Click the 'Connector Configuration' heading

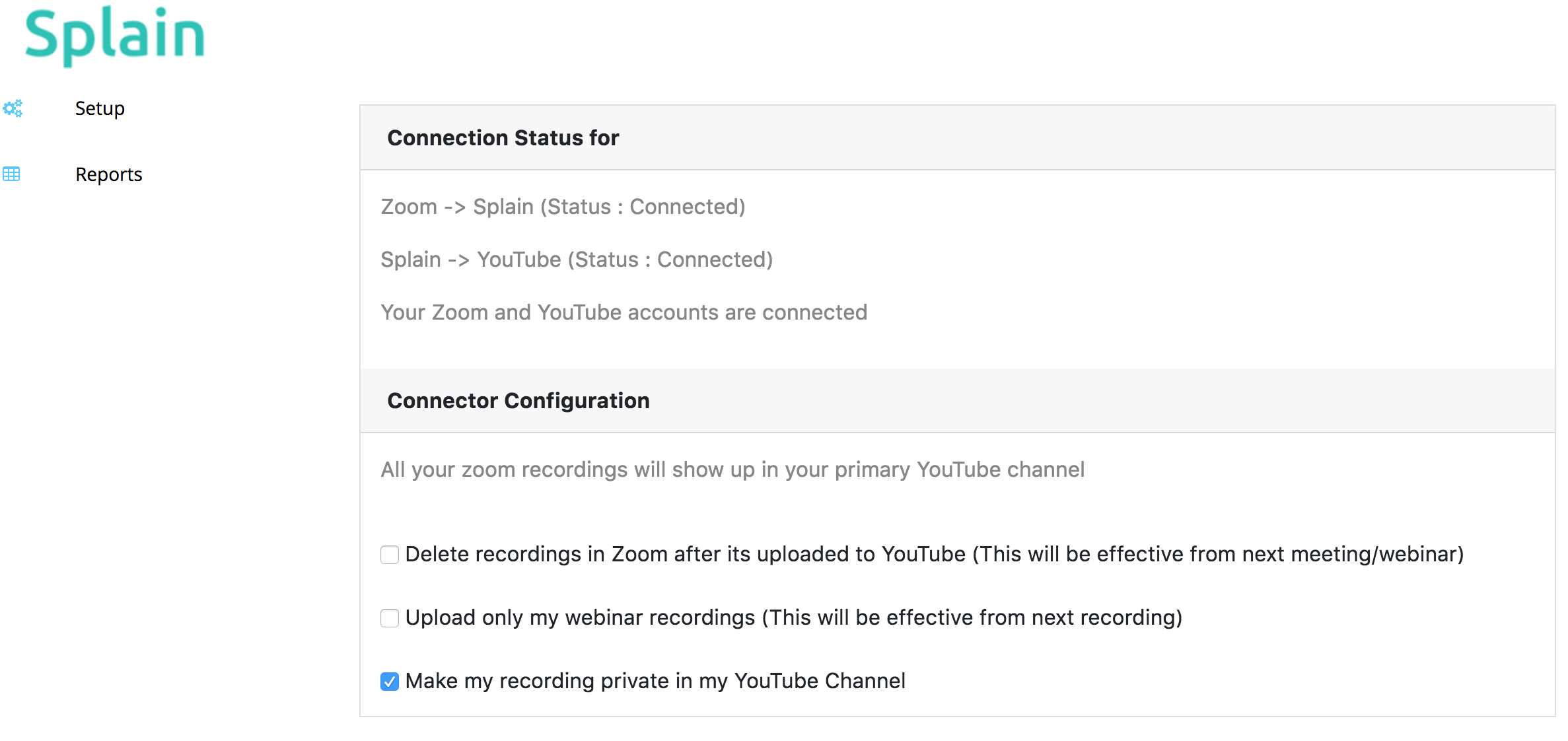[518, 401]
